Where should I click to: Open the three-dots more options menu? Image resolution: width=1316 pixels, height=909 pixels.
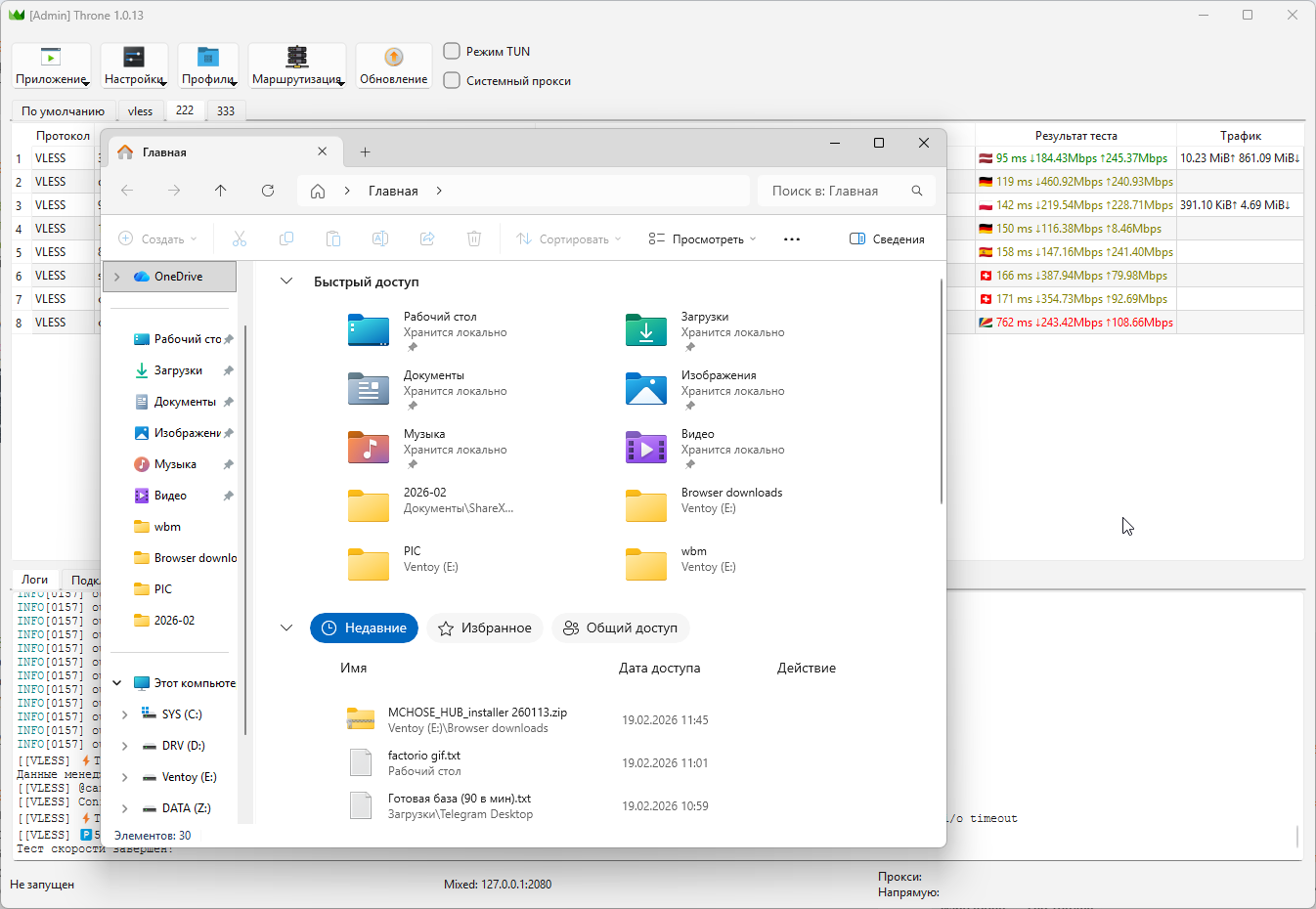pos(792,239)
